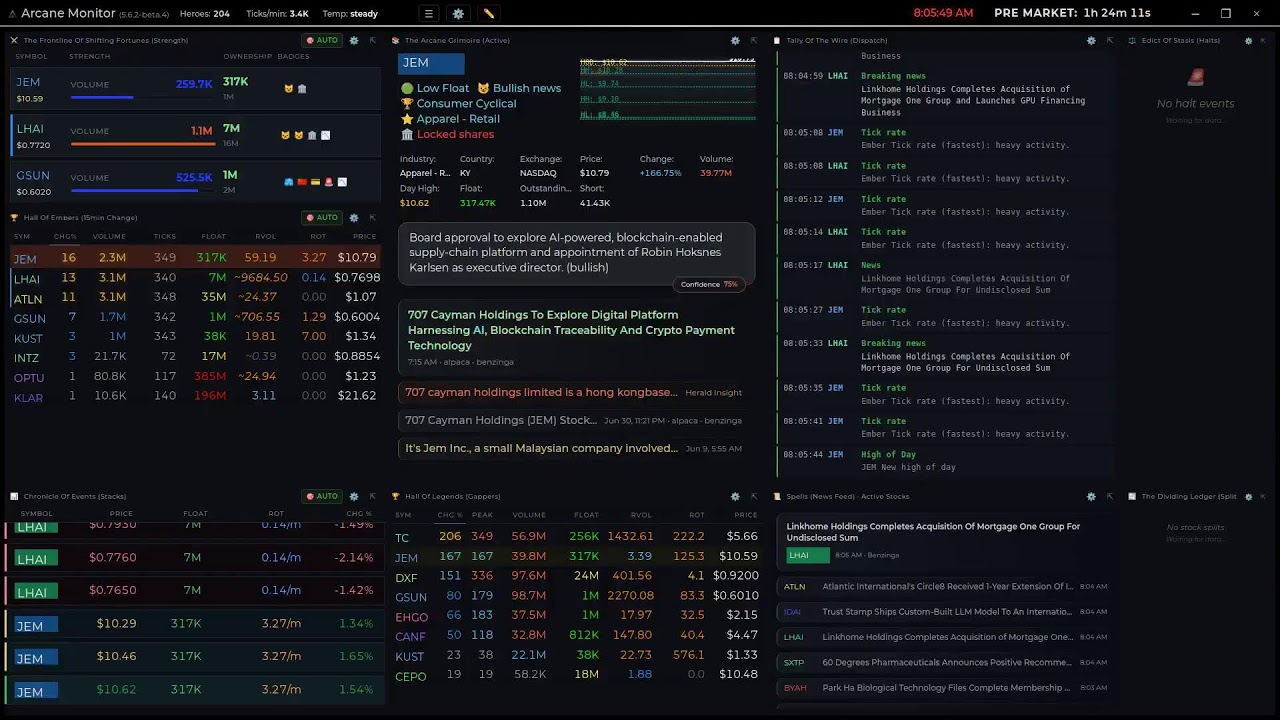Click the pencil edit-layout icon
The height and width of the screenshot is (720, 1280).
point(488,14)
